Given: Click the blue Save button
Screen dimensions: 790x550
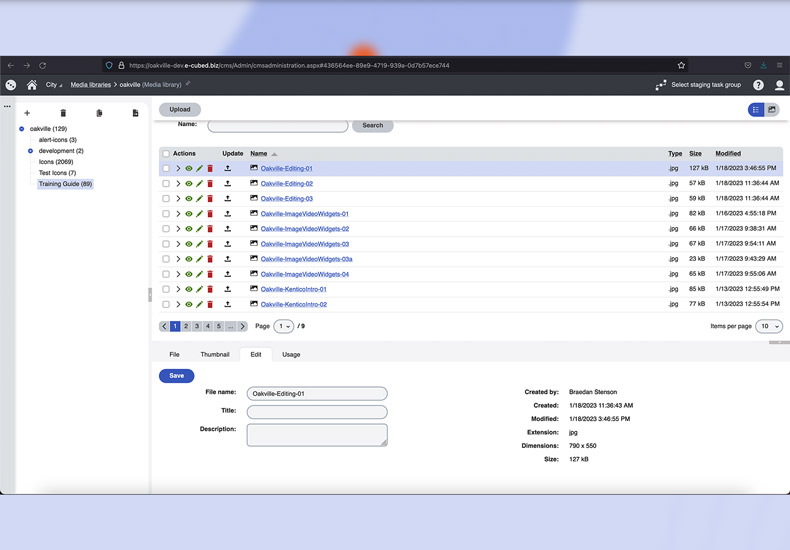Looking at the screenshot, I should (x=176, y=376).
